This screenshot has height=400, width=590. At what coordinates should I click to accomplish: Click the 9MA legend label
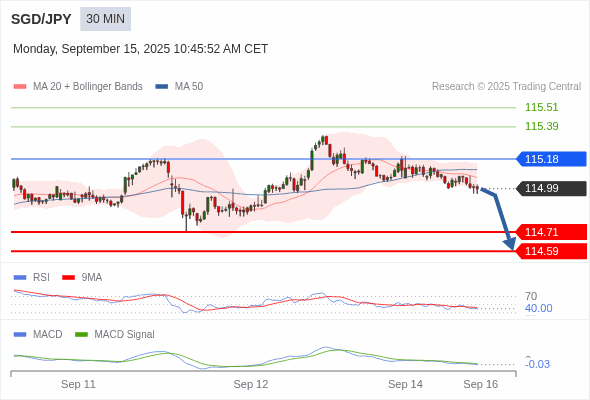91,278
